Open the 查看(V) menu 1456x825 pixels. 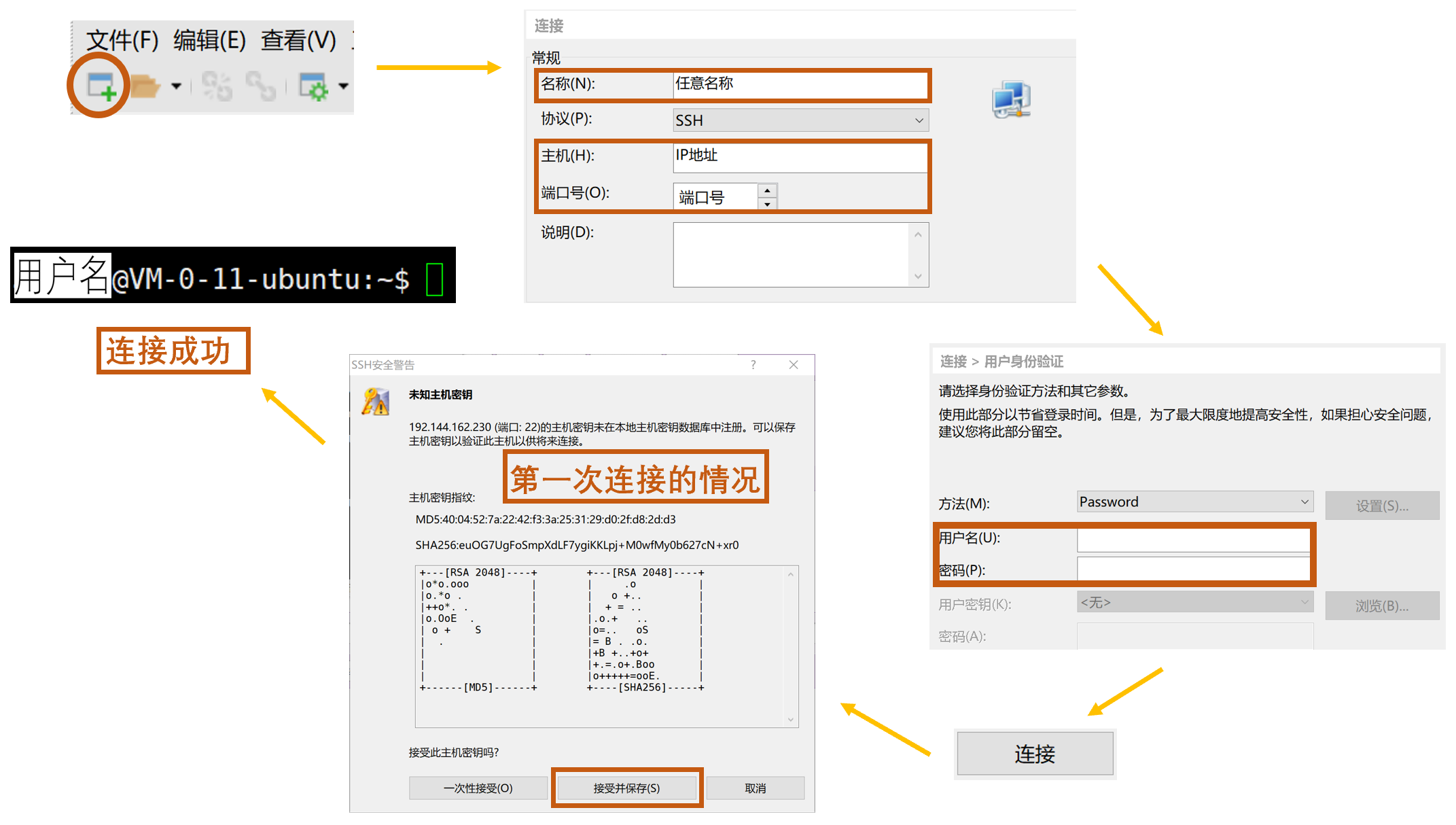point(298,41)
